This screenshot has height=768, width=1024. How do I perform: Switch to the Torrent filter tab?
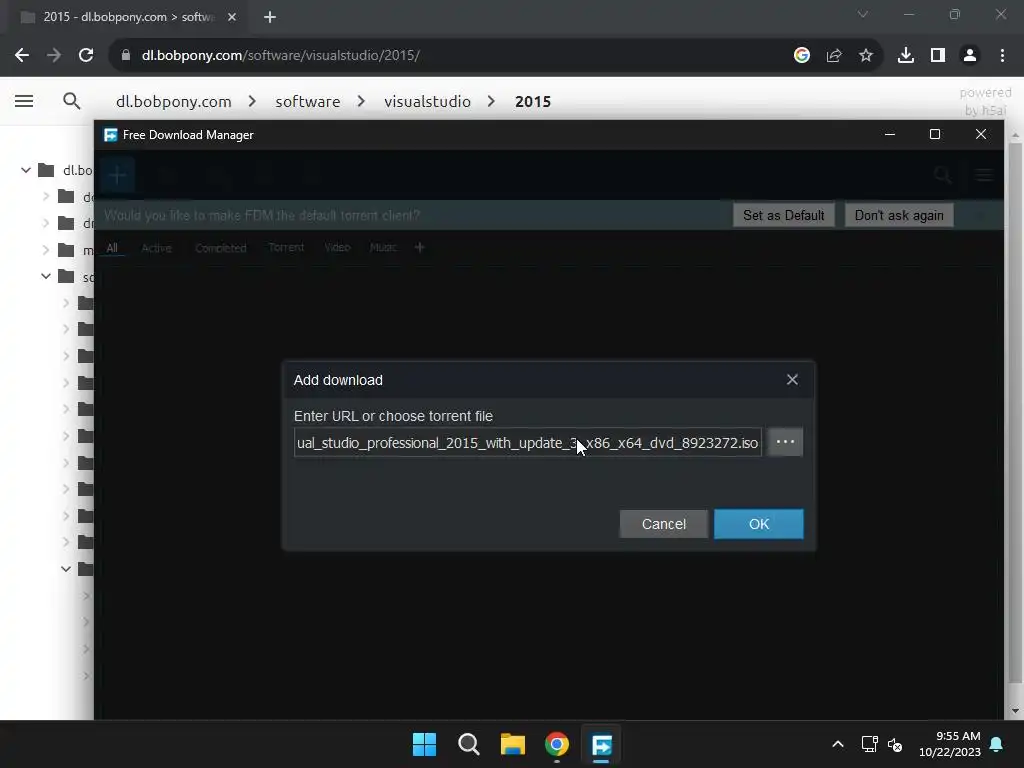tap(286, 248)
